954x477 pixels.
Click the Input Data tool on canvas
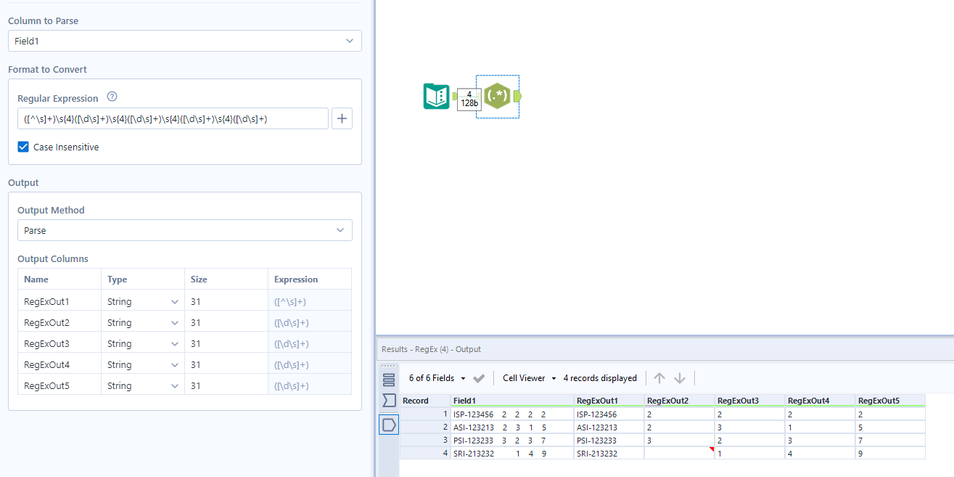tap(436, 96)
